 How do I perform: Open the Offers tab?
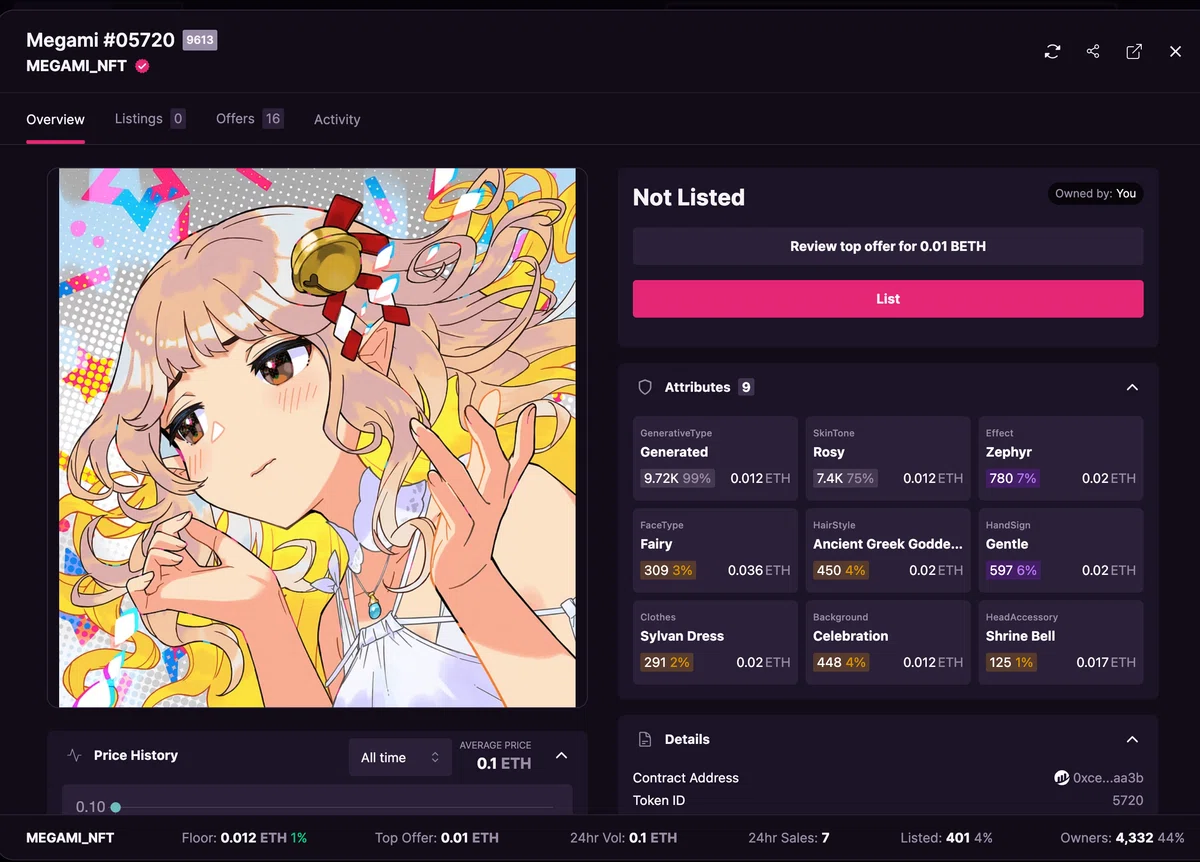click(250, 118)
